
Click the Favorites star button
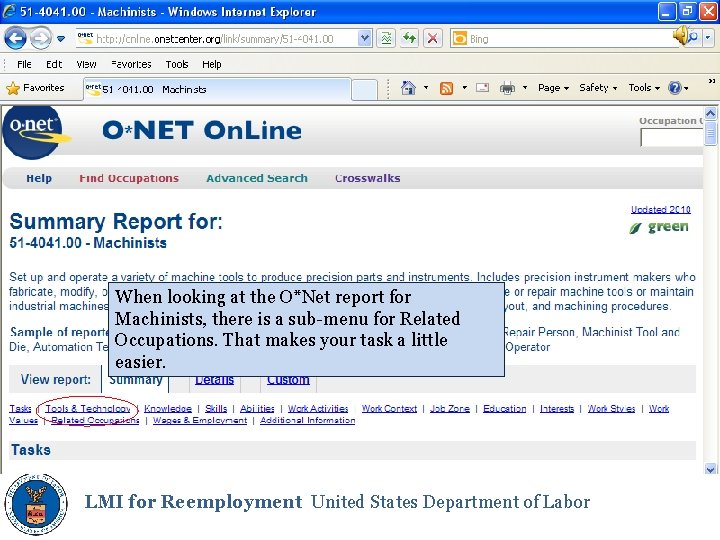click(36, 88)
